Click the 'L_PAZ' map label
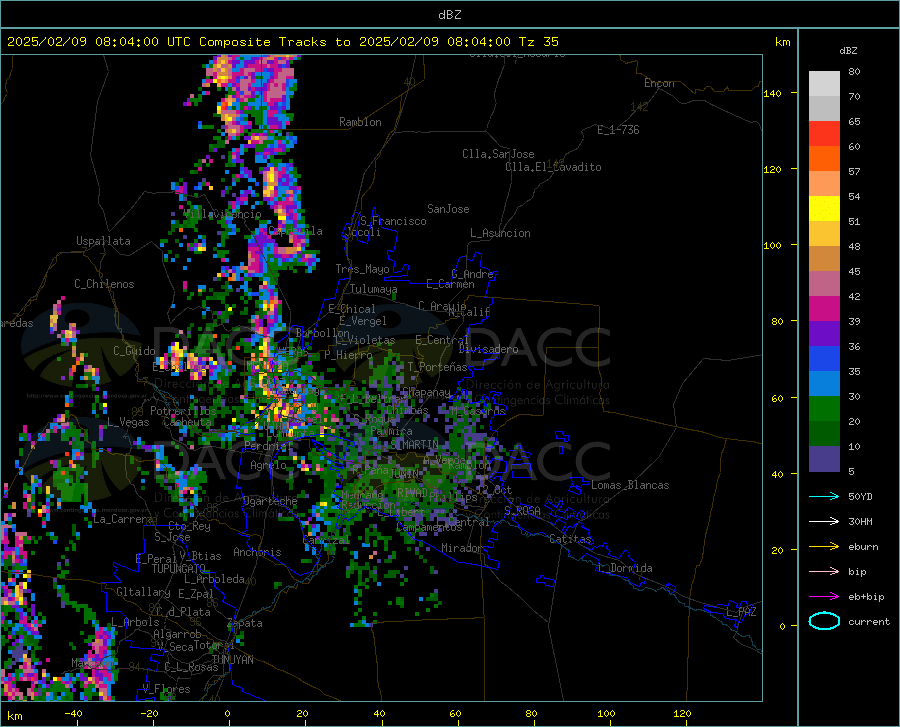 (741, 612)
